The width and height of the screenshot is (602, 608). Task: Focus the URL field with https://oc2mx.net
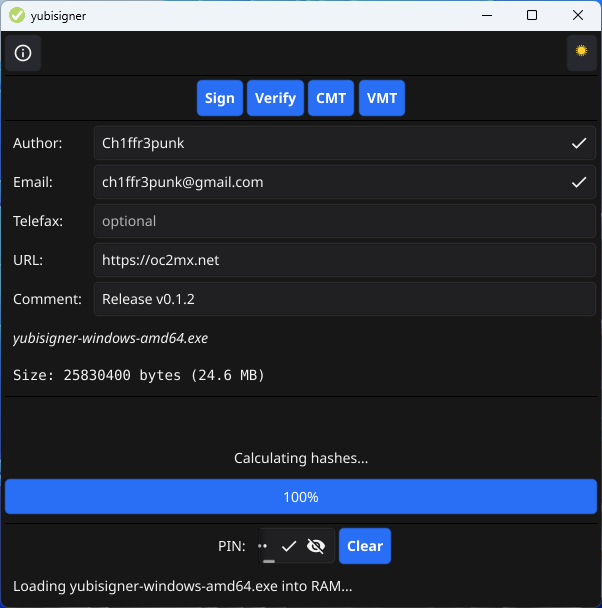(x=345, y=260)
